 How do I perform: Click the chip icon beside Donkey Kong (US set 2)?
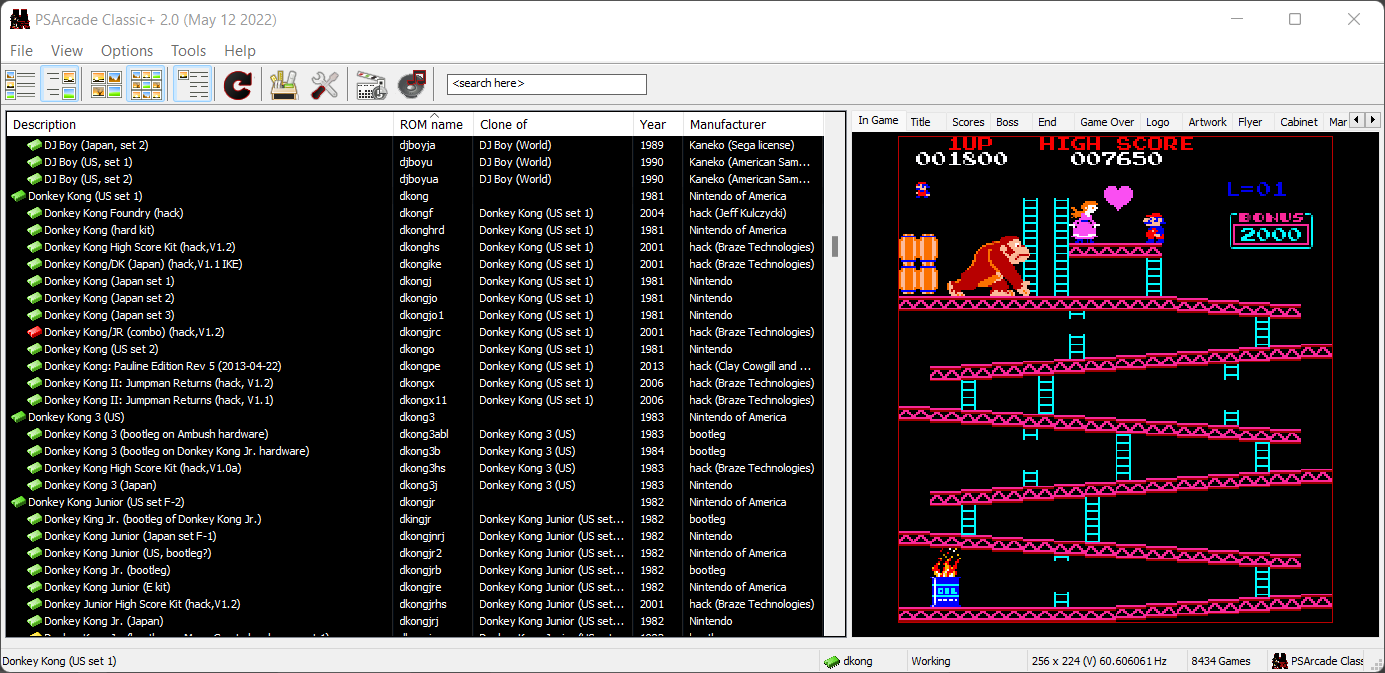coord(34,349)
